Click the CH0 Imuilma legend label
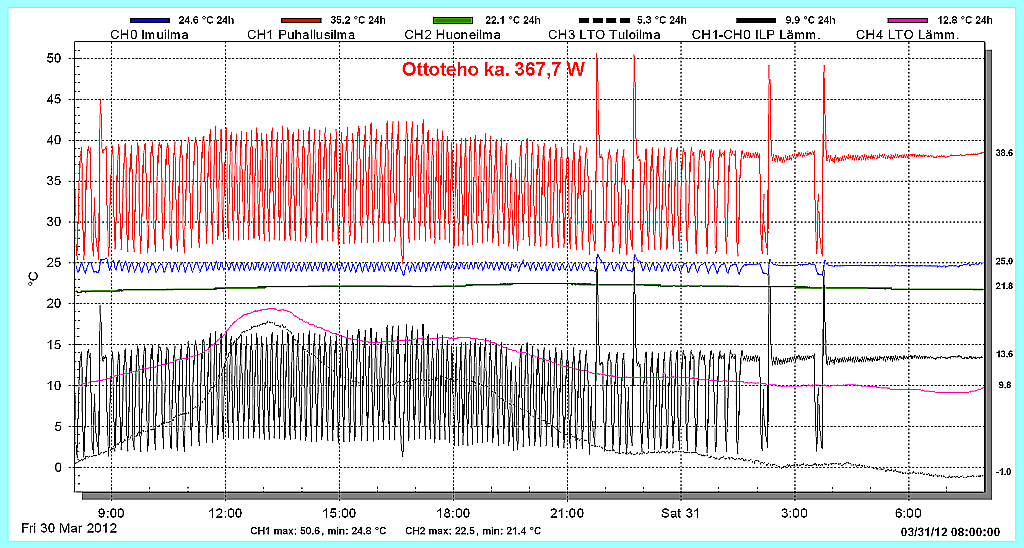Screen dimensions: 1024x548 coord(150,35)
